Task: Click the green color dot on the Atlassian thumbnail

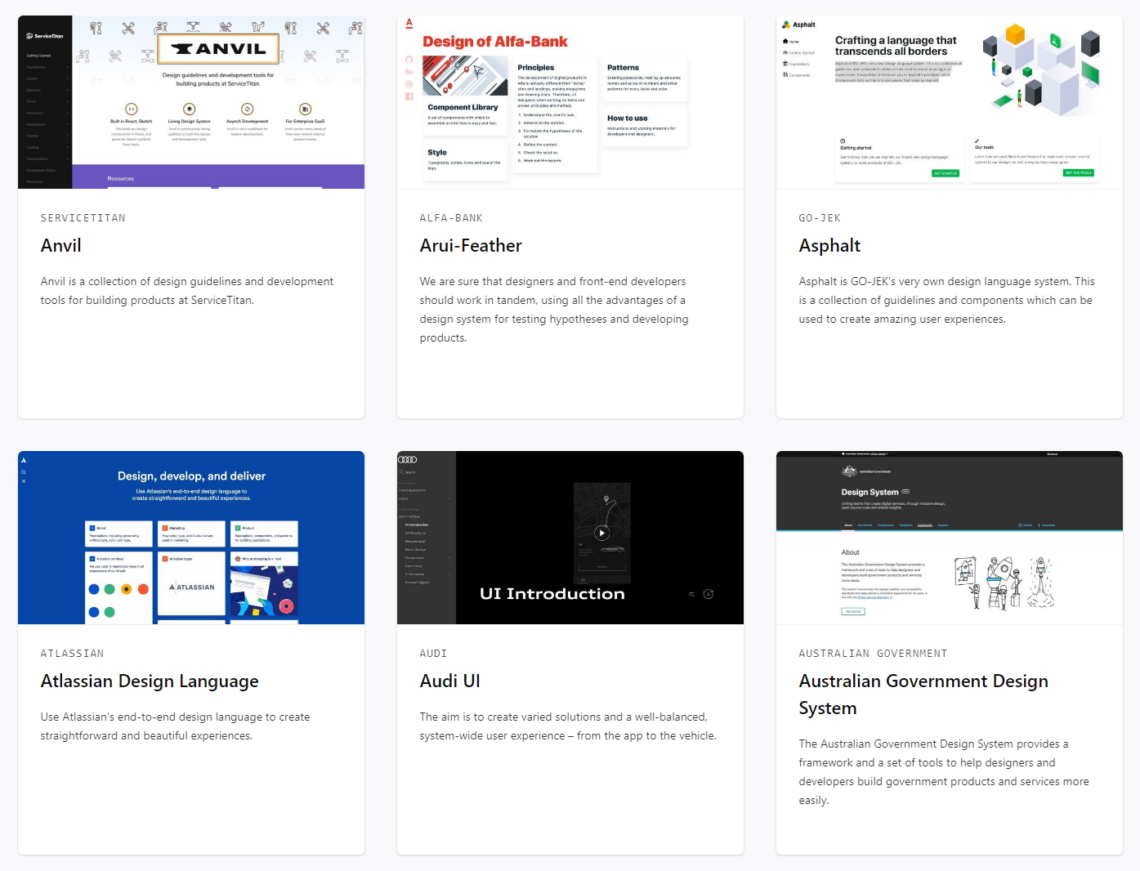Action: 109,589
